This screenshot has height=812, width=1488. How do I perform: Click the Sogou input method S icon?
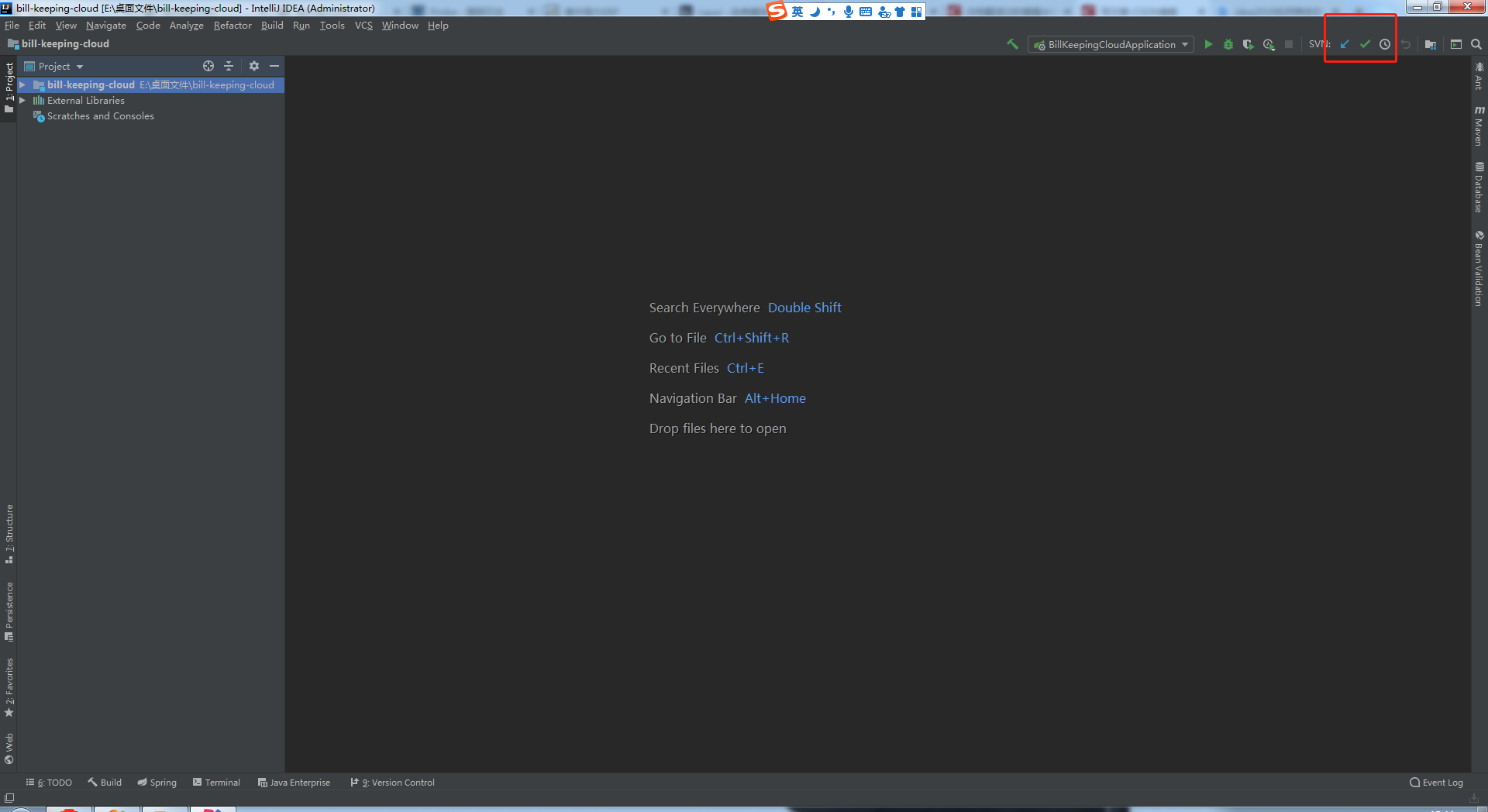777,11
